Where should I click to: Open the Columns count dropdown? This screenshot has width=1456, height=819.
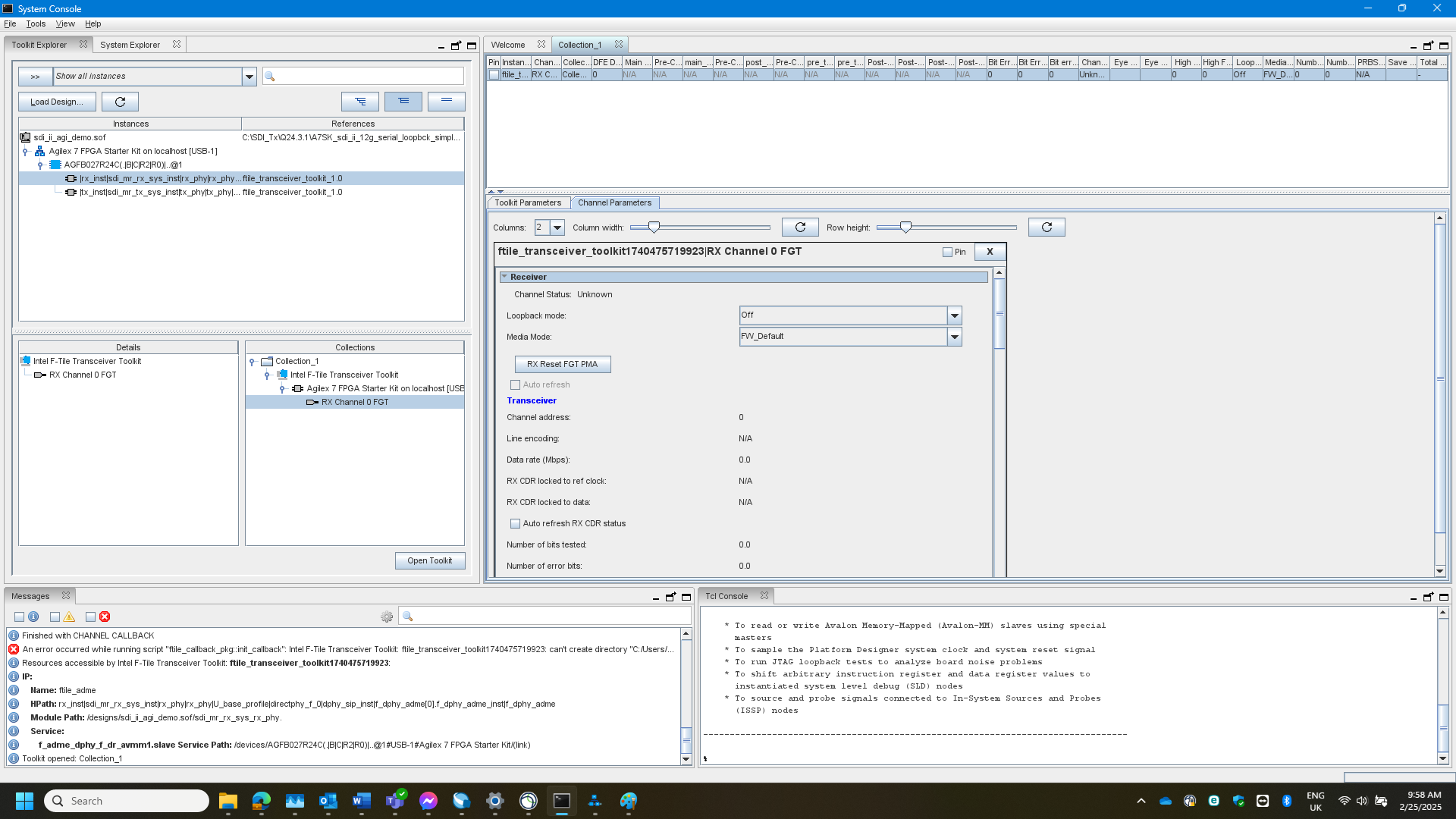[x=557, y=227]
